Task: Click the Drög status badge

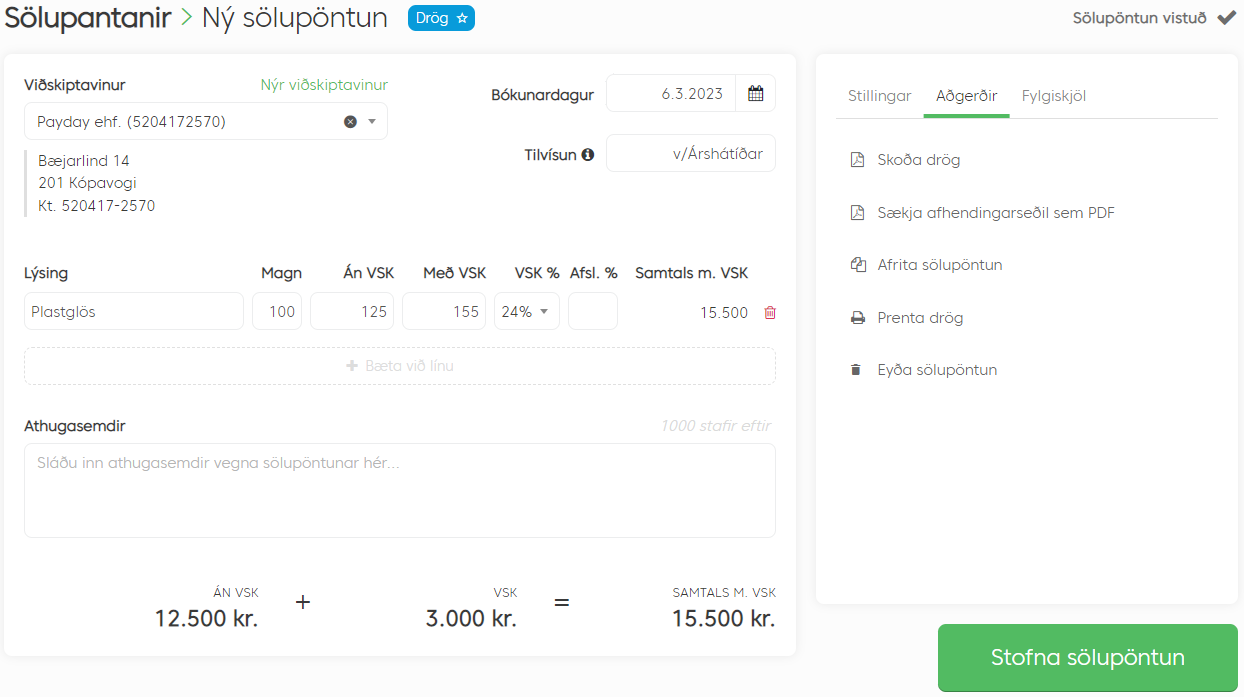Action: (441, 18)
